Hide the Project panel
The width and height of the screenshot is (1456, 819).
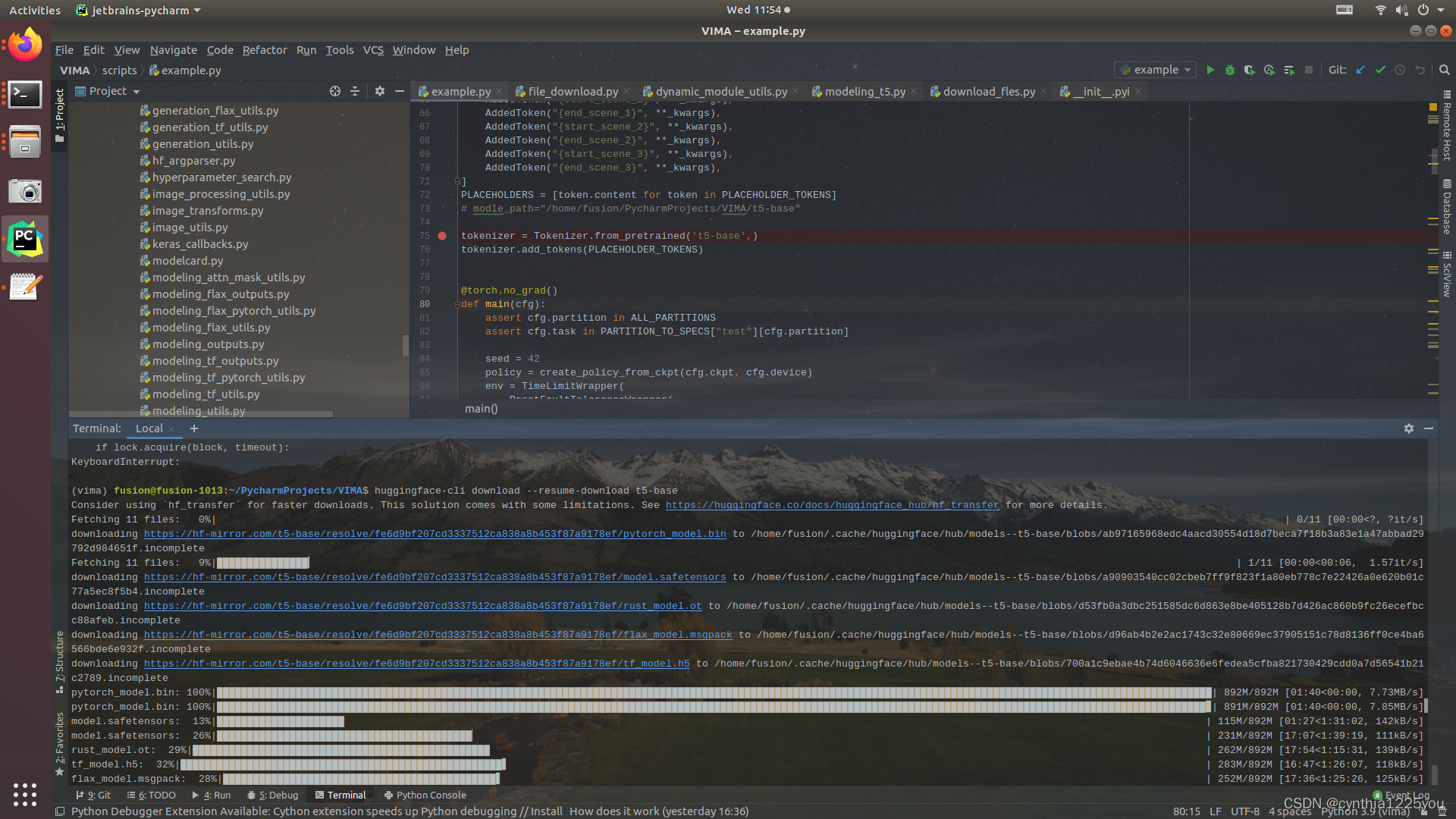tap(400, 91)
